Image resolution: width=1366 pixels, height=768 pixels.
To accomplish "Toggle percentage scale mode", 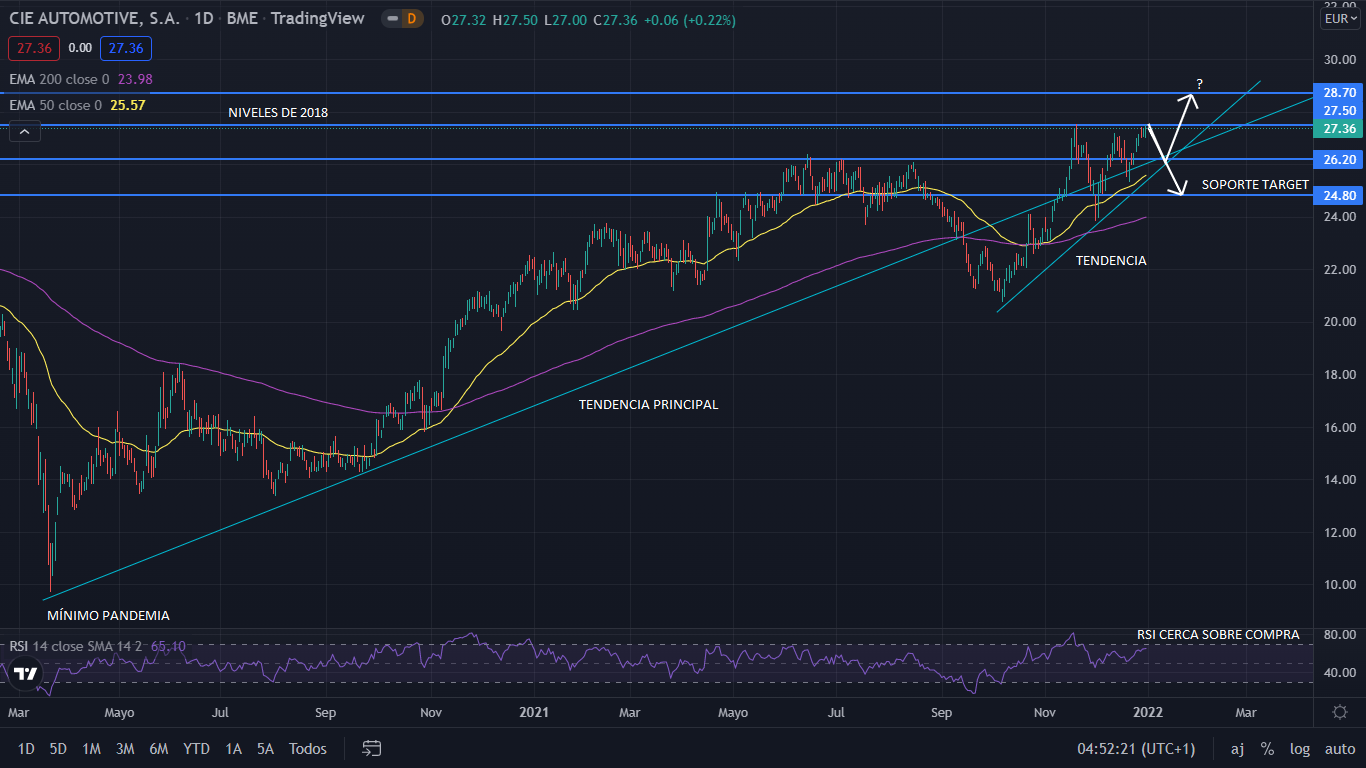I will click(x=1267, y=749).
